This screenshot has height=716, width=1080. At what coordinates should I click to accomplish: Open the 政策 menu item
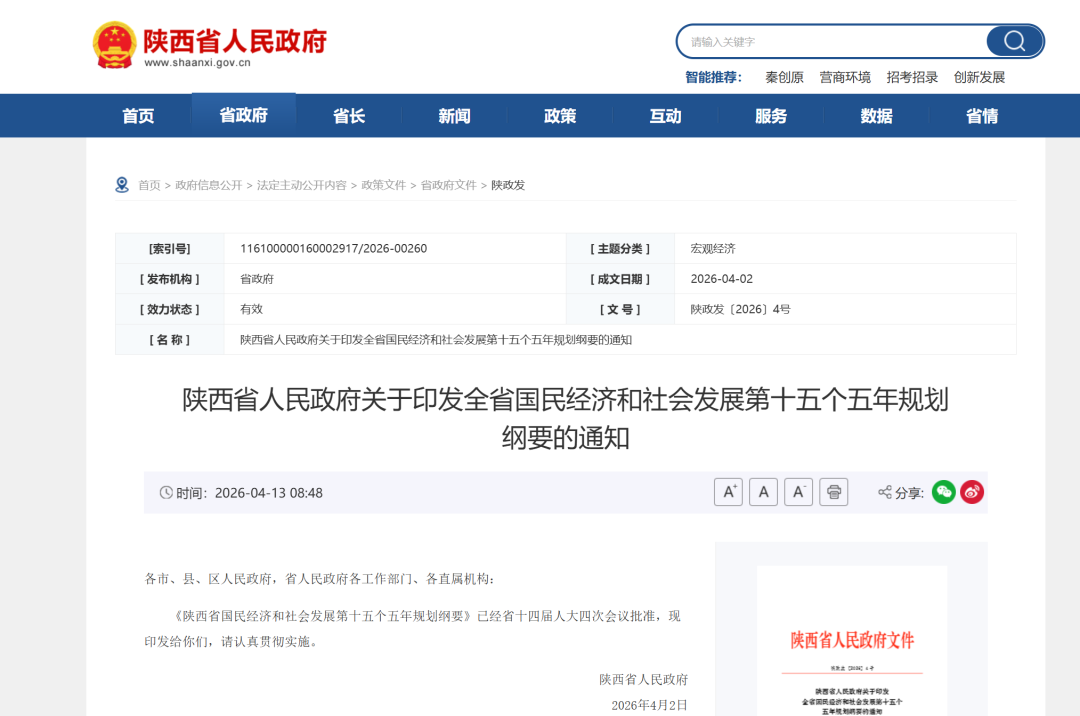pyautogui.click(x=560, y=115)
